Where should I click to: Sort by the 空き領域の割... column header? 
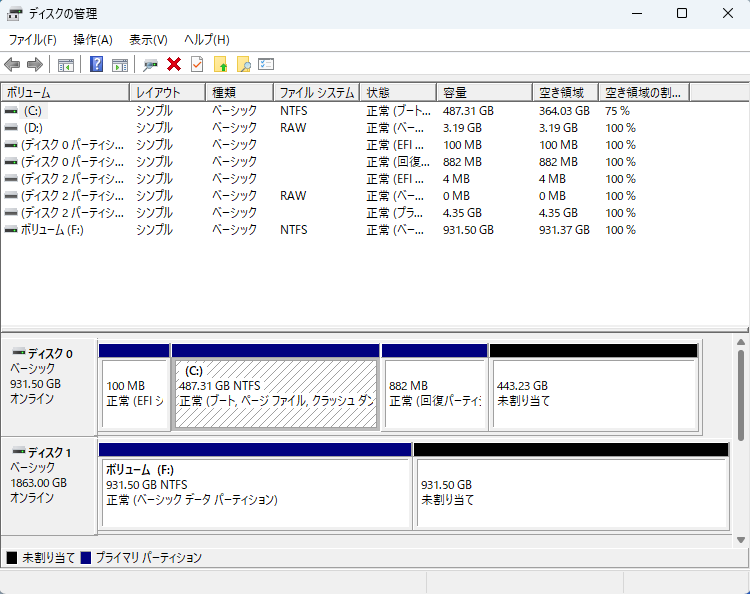point(644,92)
